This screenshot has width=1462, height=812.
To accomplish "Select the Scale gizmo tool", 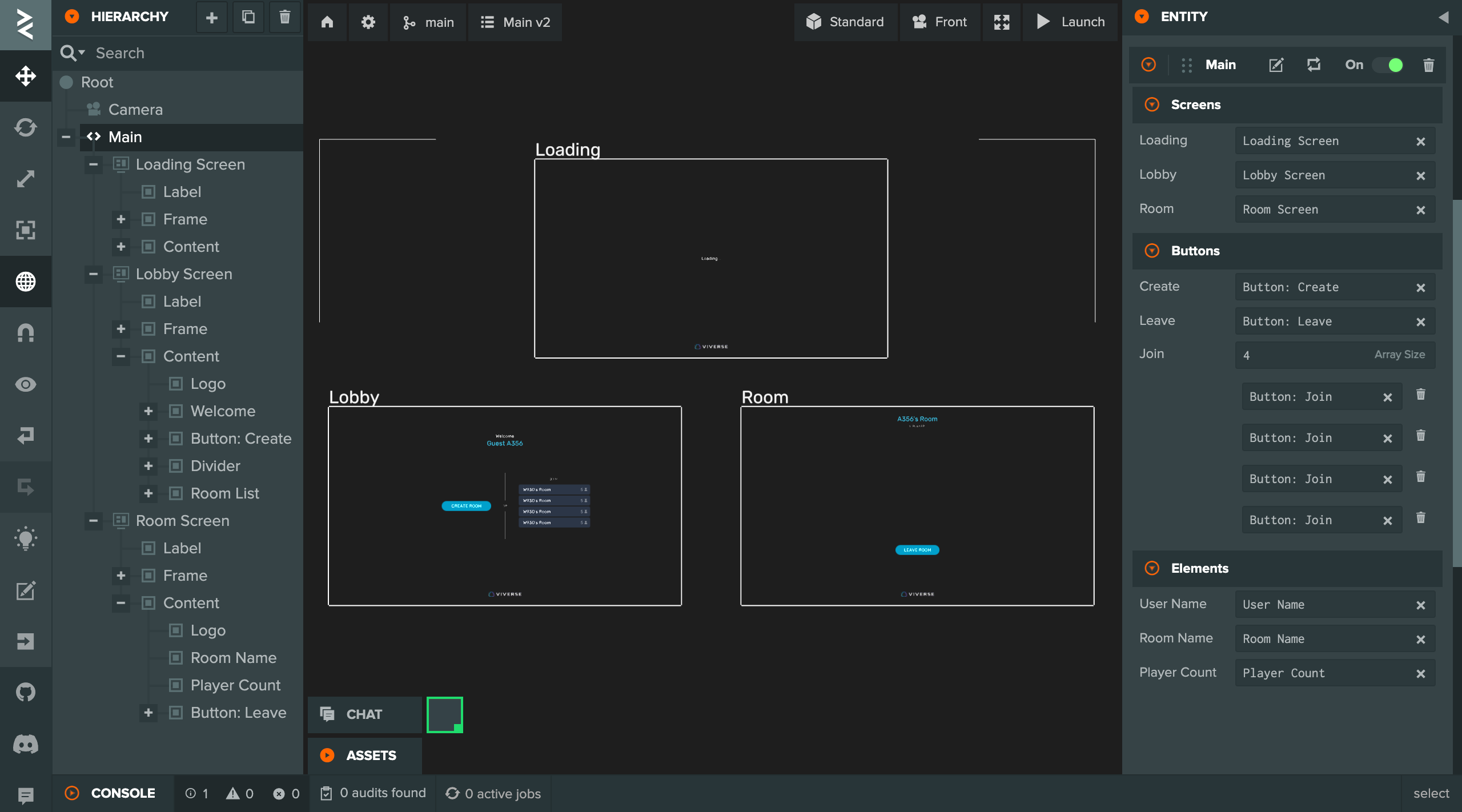I will [x=26, y=179].
